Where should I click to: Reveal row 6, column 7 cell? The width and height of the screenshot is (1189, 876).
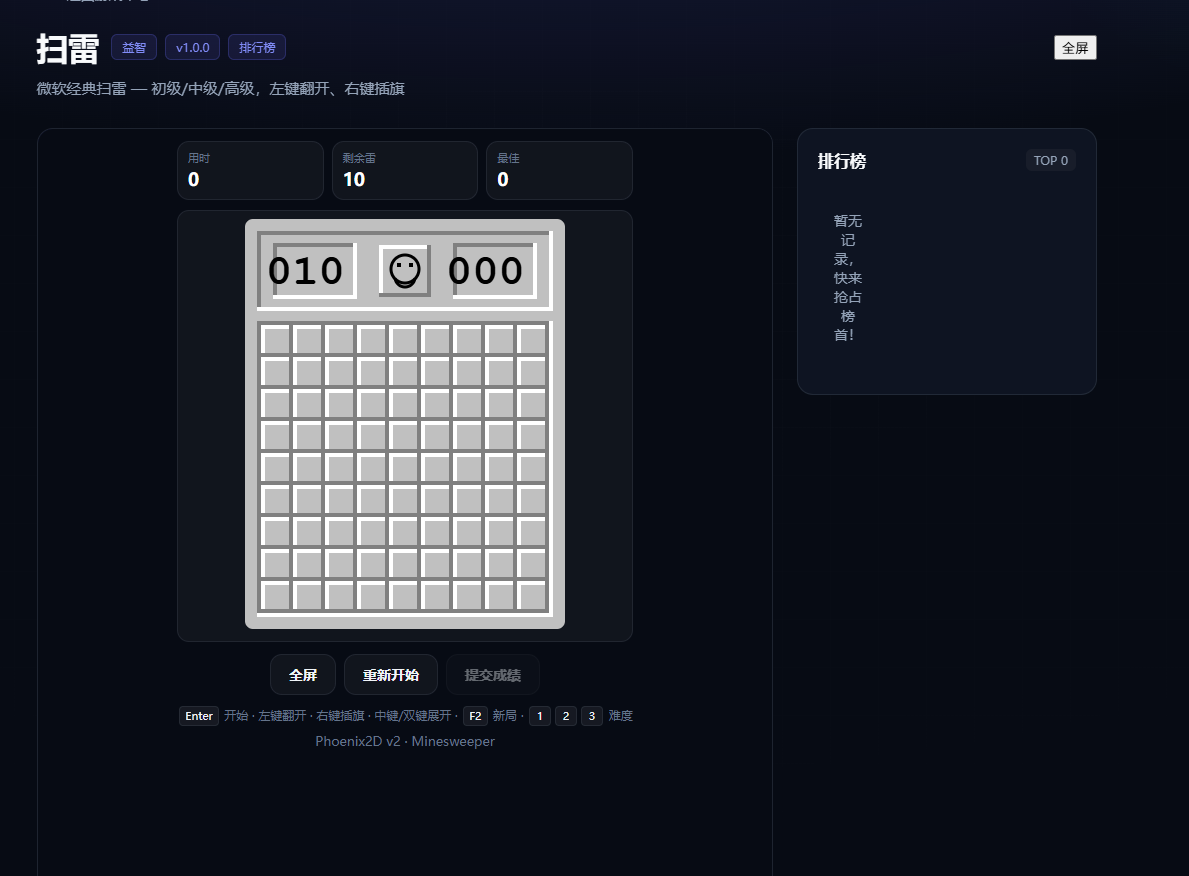coord(468,499)
